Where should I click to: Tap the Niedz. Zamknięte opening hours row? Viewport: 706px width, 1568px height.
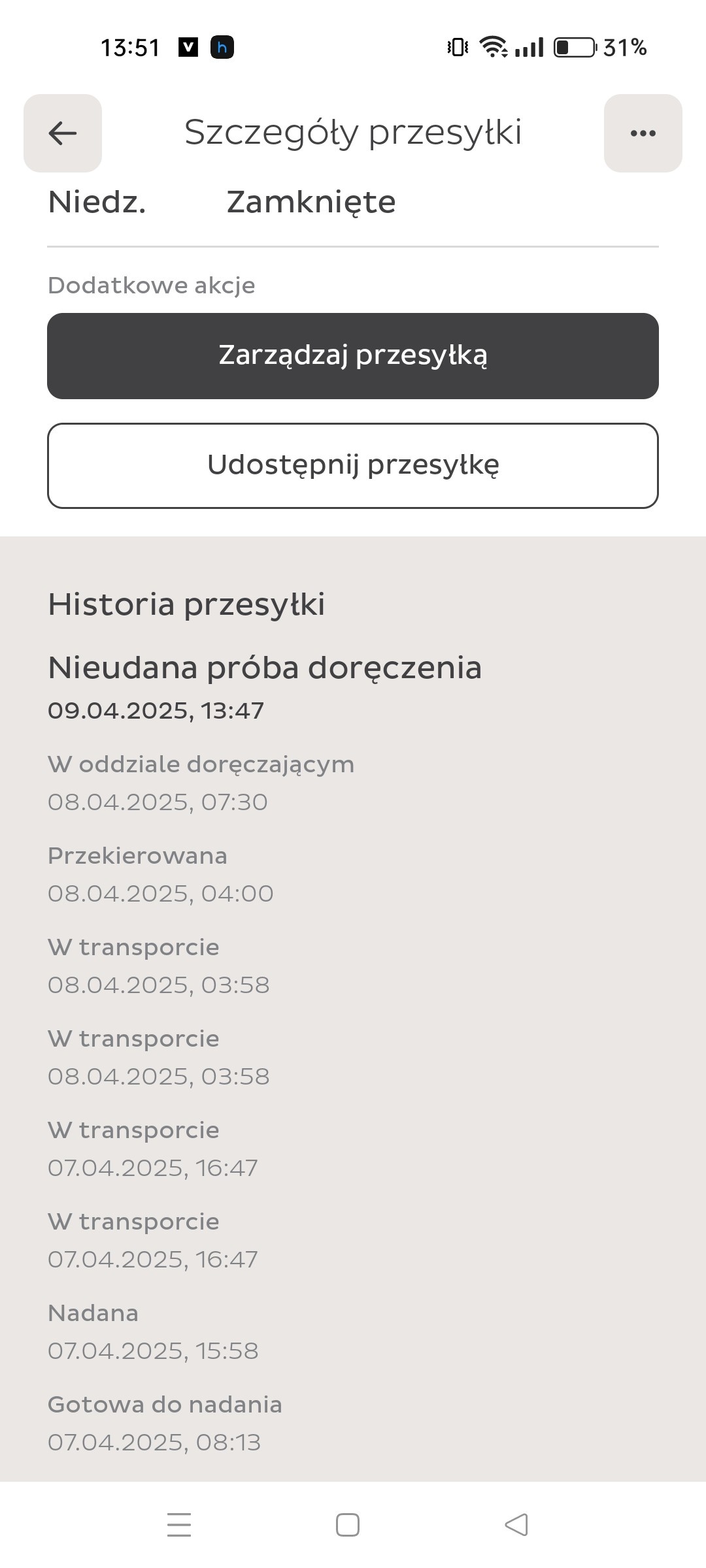222,202
